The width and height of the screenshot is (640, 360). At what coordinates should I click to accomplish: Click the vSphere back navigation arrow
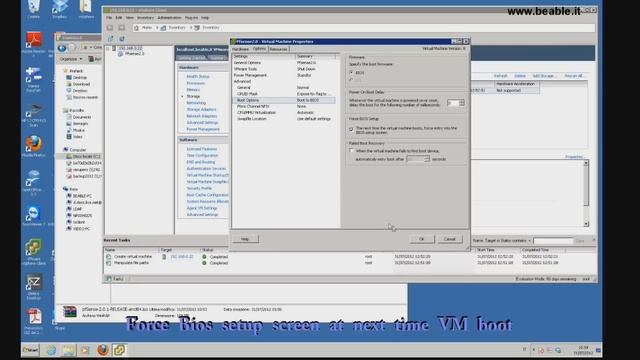click(x=110, y=28)
